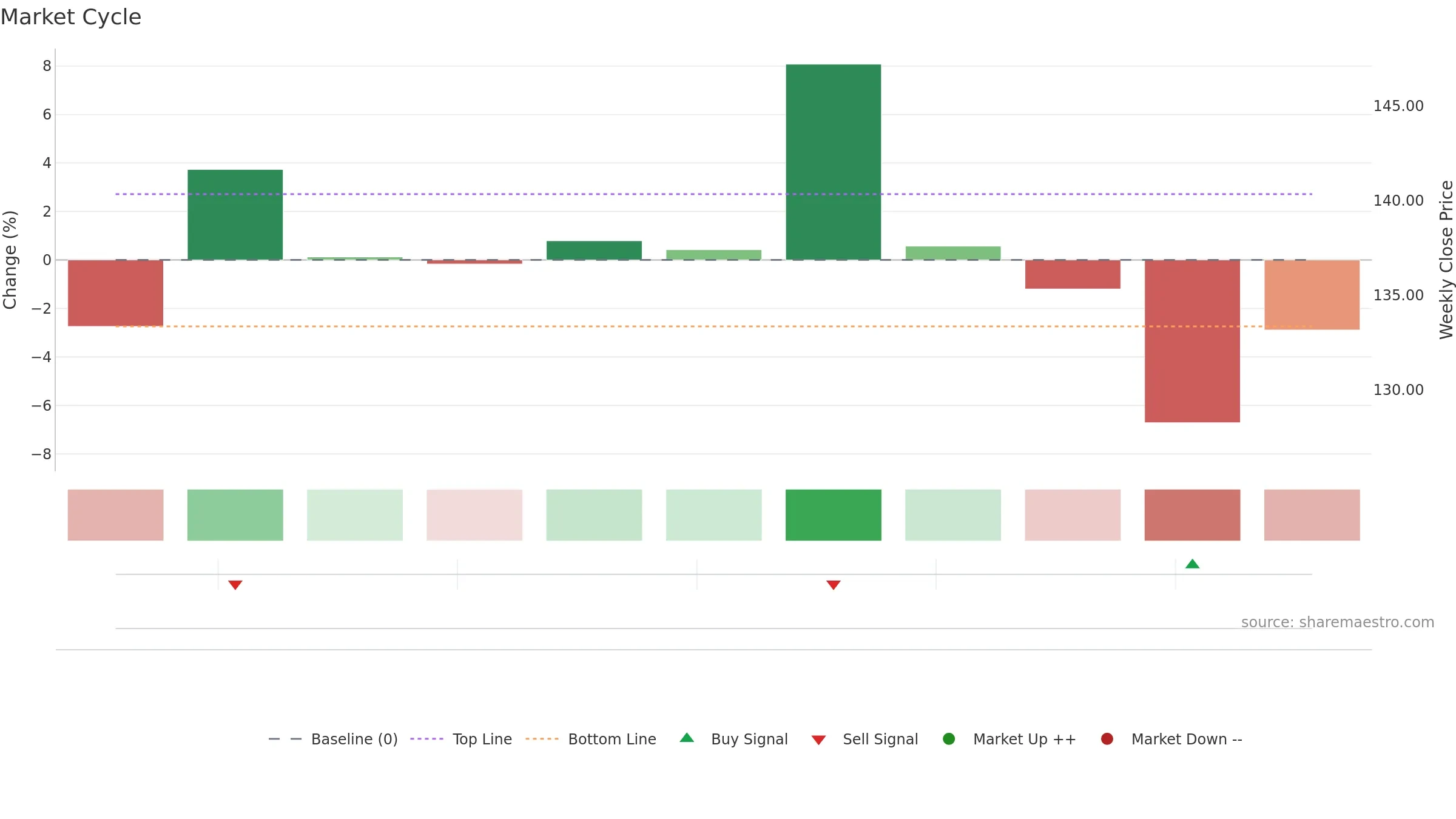This screenshot has height=819, width=1456.
Task: Click the '145.00' price axis label
Action: 1398,106
